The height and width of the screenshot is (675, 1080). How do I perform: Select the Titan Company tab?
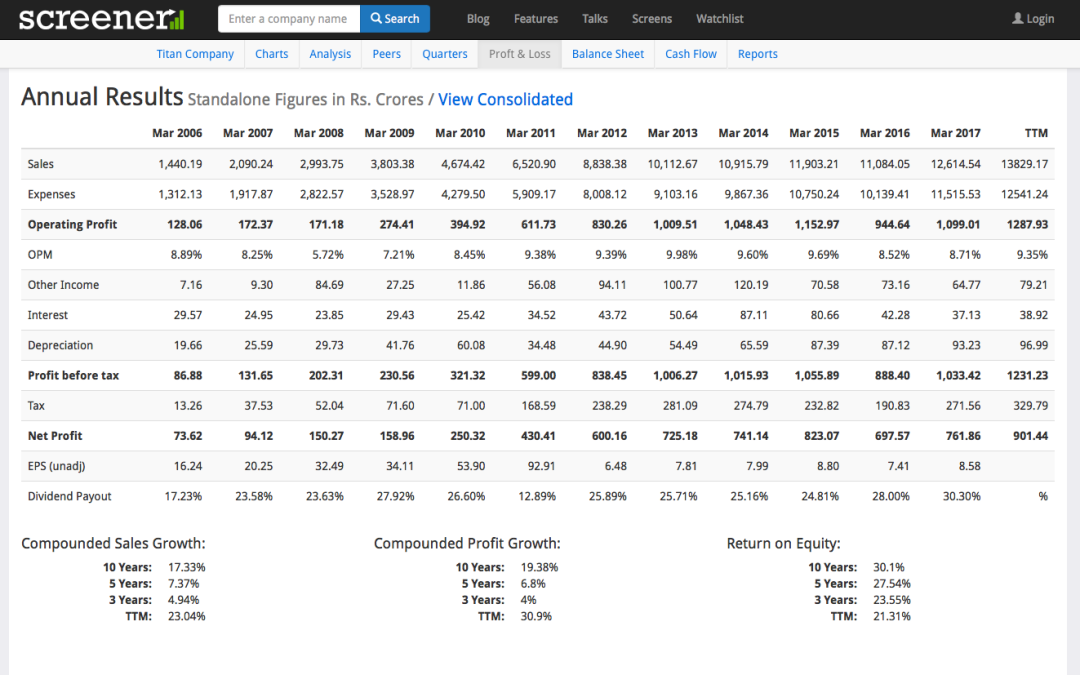coord(195,54)
